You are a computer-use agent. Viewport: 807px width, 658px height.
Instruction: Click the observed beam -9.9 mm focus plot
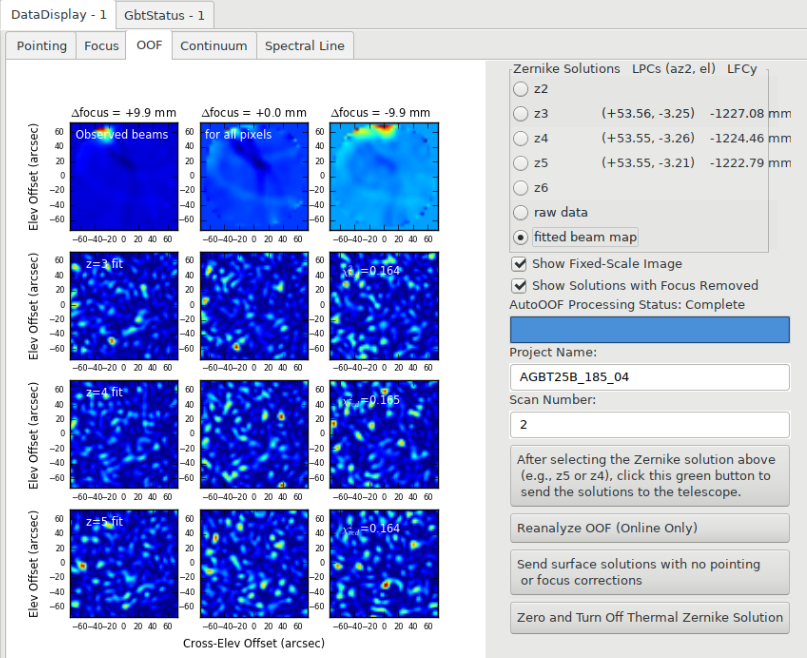pos(384,177)
